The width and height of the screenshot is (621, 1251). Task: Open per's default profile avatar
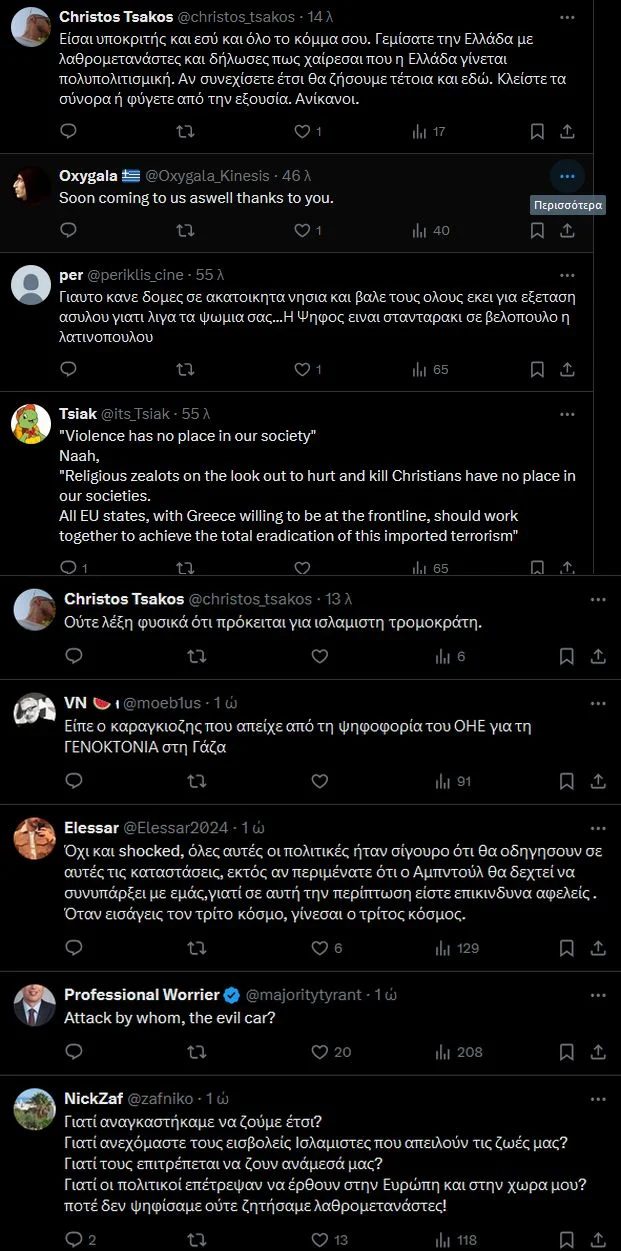31,284
